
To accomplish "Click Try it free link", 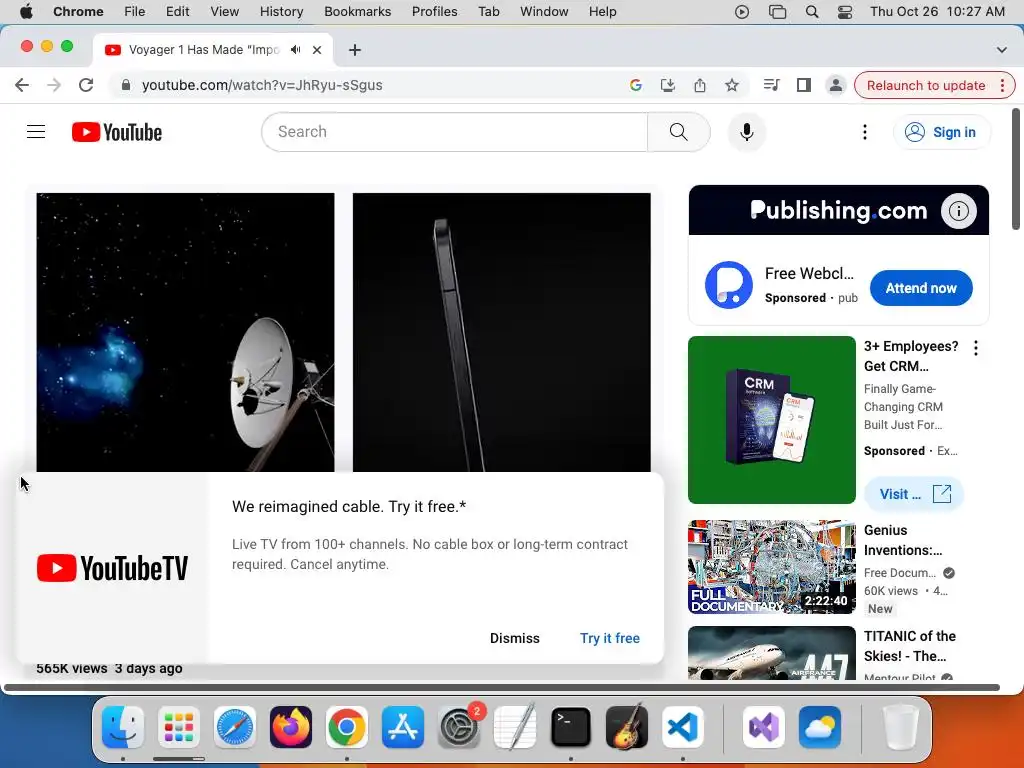I will 610,638.
